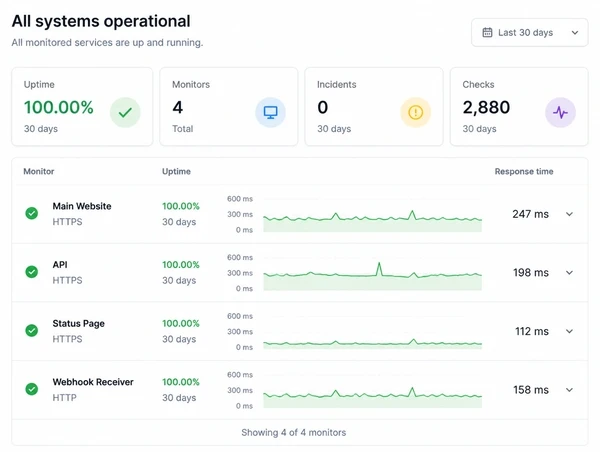This screenshot has height=452, width=600.
Task: Click Webhook Receiver's 100.00% uptime value
Action: pyautogui.click(x=181, y=382)
